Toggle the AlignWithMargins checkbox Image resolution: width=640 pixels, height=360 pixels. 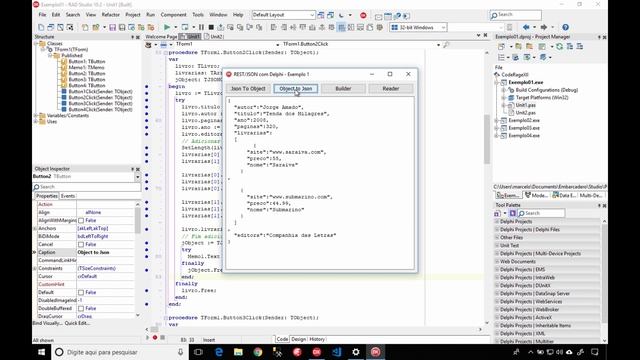coord(81,220)
